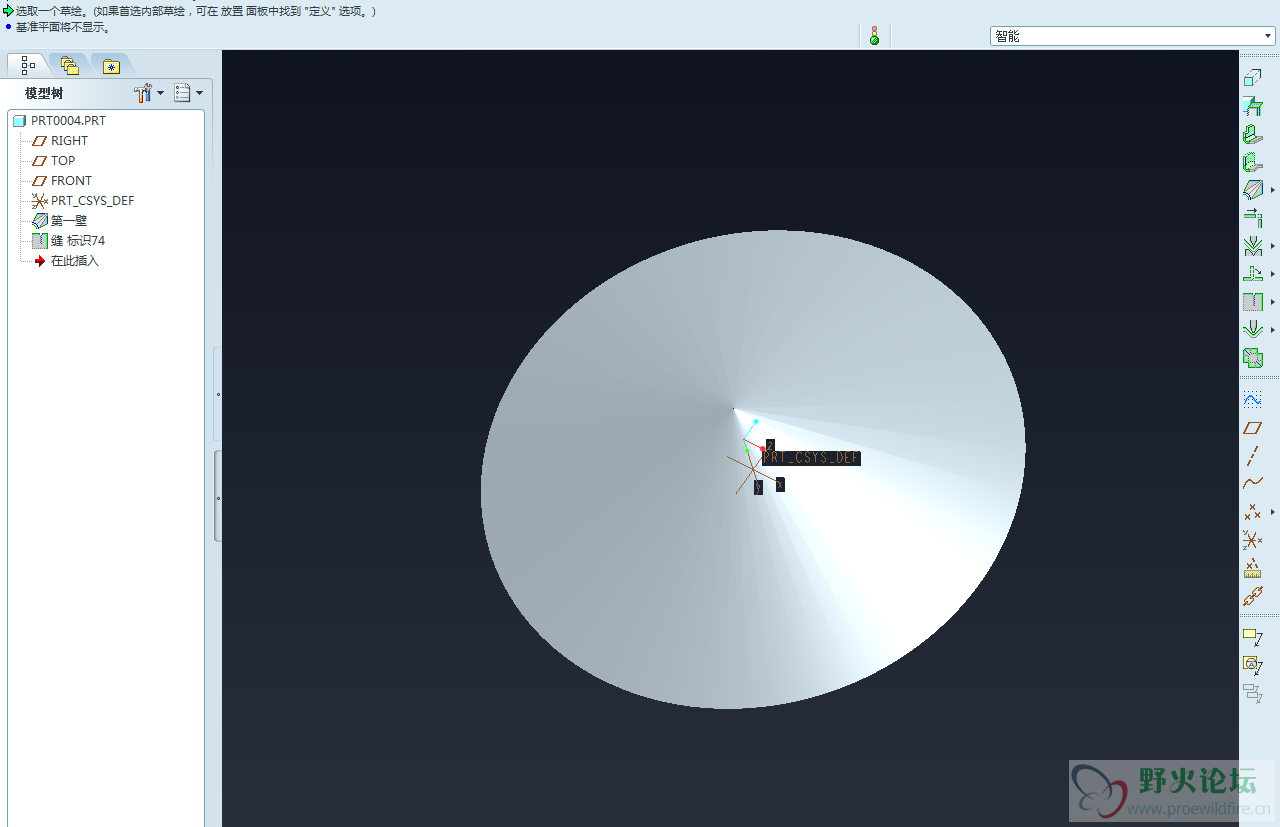
Task: Open the model tree show list icon
Action: (x=182, y=93)
